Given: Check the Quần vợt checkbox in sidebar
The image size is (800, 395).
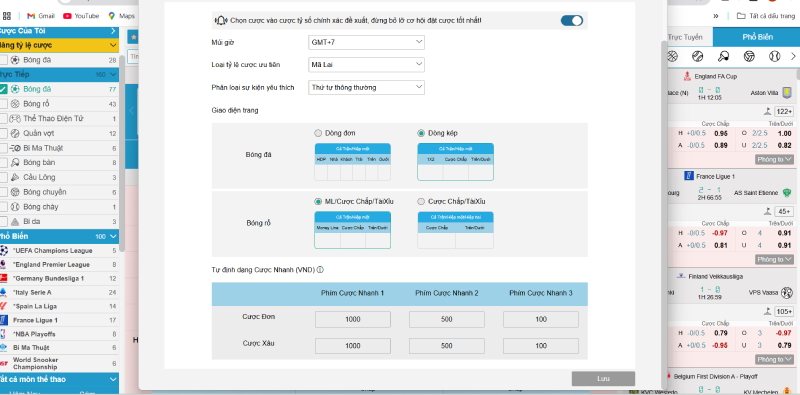Looking at the screenshot, I should 4,134.
